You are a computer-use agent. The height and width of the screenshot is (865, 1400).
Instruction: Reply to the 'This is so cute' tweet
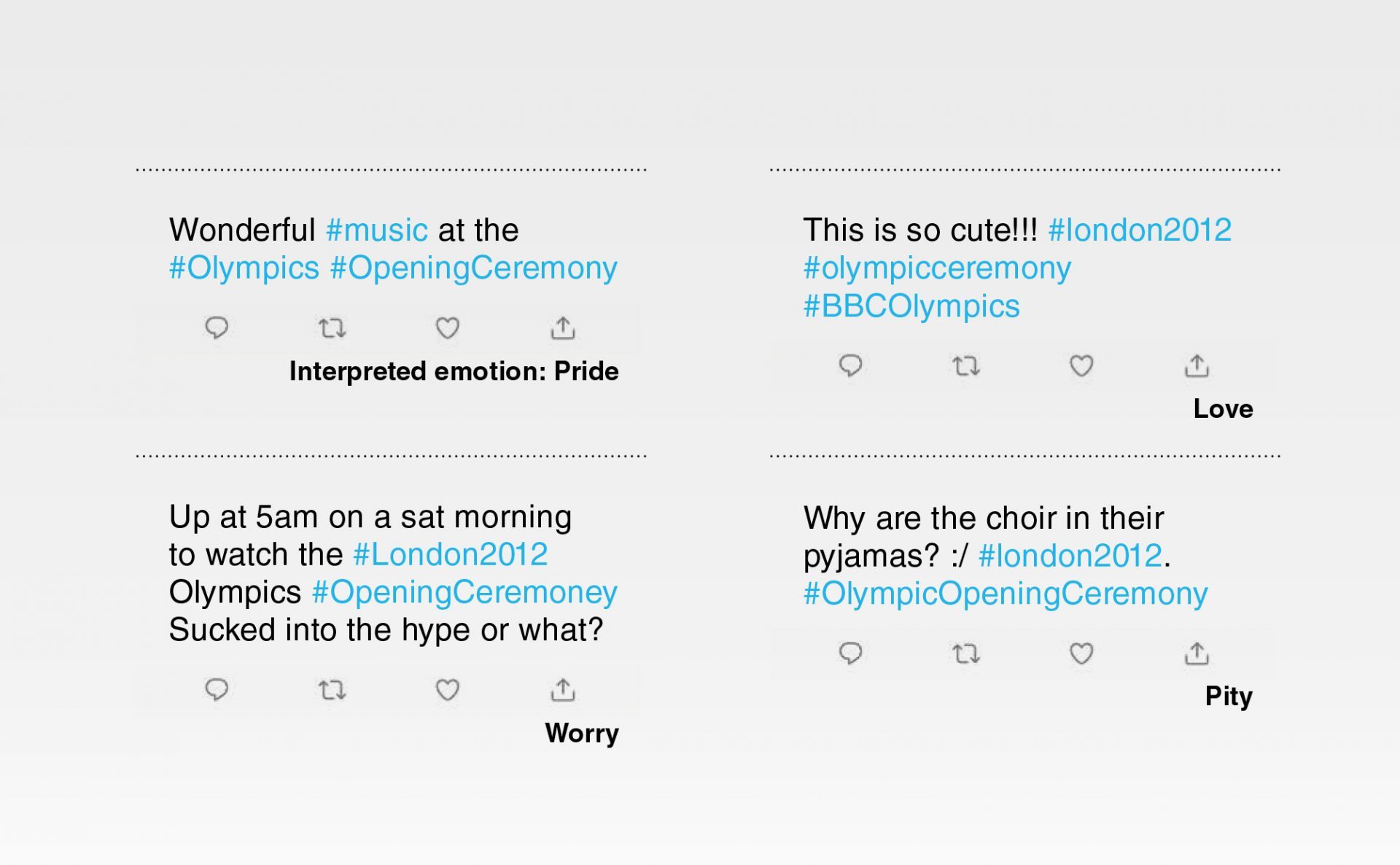pyautogui.click(x=850, y=365)
